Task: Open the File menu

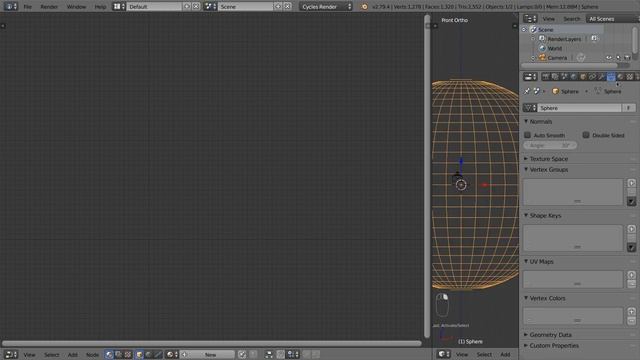Action: coord(27,7)
